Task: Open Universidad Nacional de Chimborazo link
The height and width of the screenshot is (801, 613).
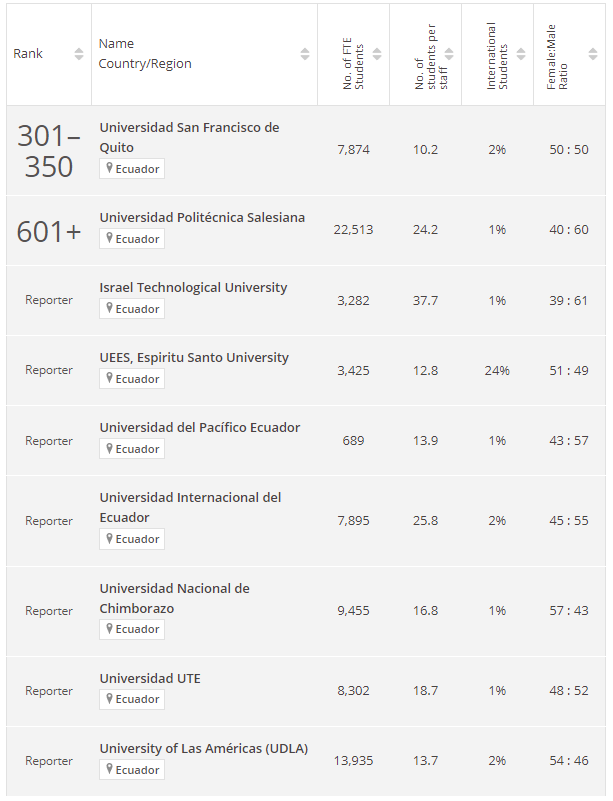Action: pos(175,598)
